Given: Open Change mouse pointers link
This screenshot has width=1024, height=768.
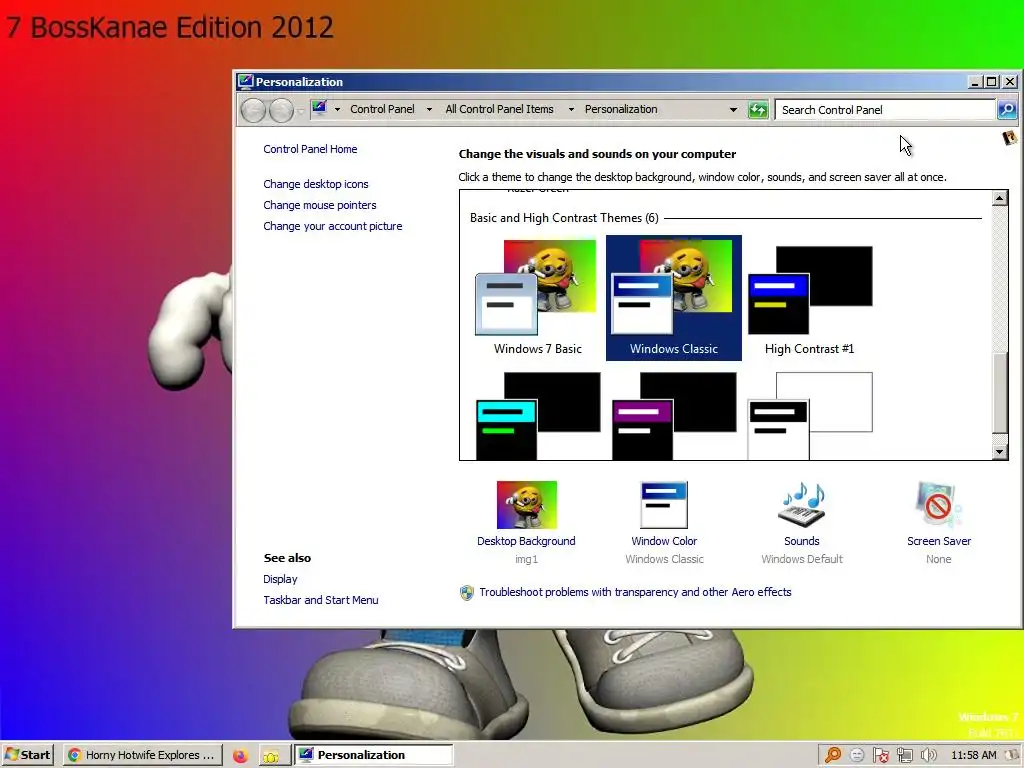Looking at the screenshot, I should point(320,205).
